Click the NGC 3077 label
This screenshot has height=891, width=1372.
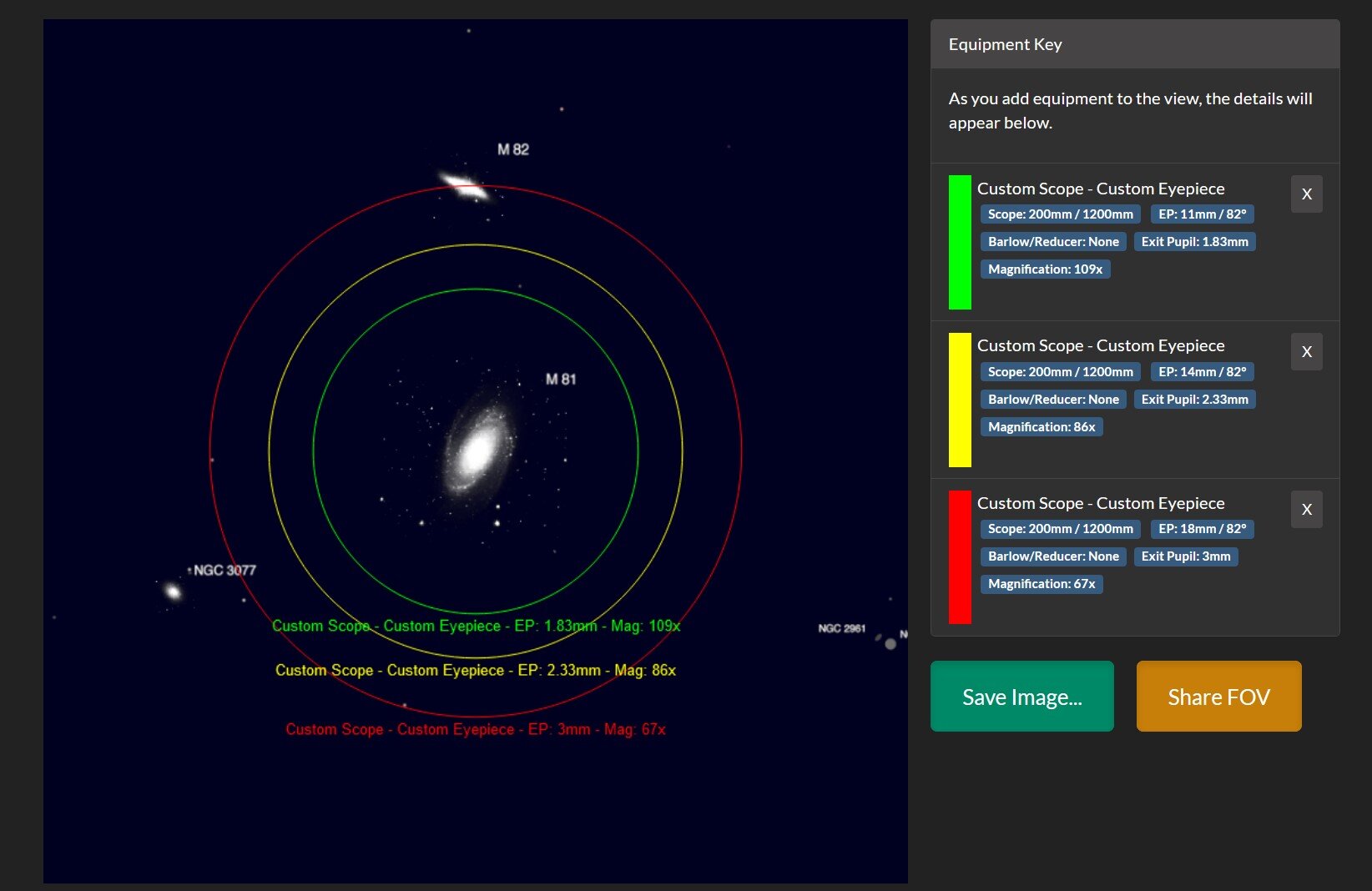224,571
